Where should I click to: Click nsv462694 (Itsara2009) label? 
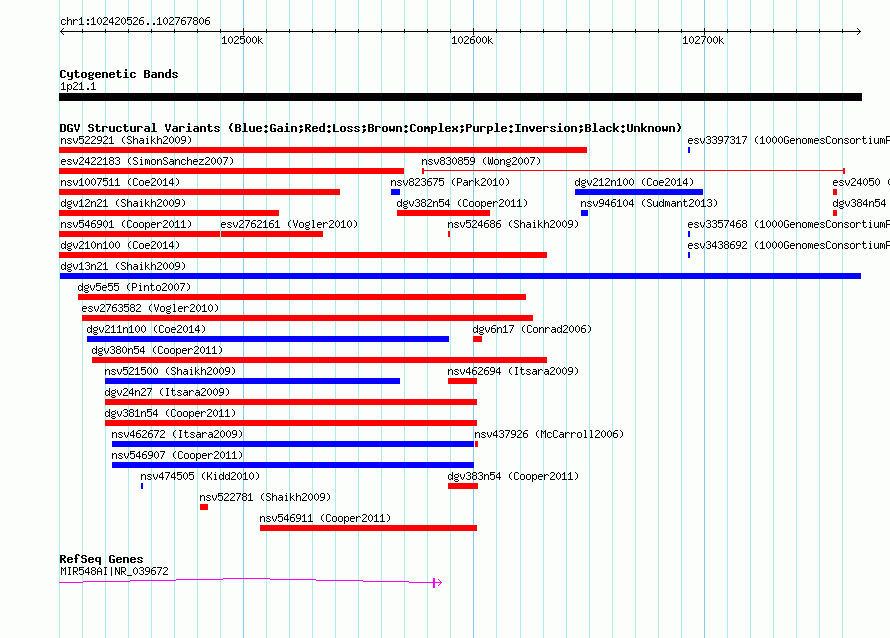click(x=513, y=371)
